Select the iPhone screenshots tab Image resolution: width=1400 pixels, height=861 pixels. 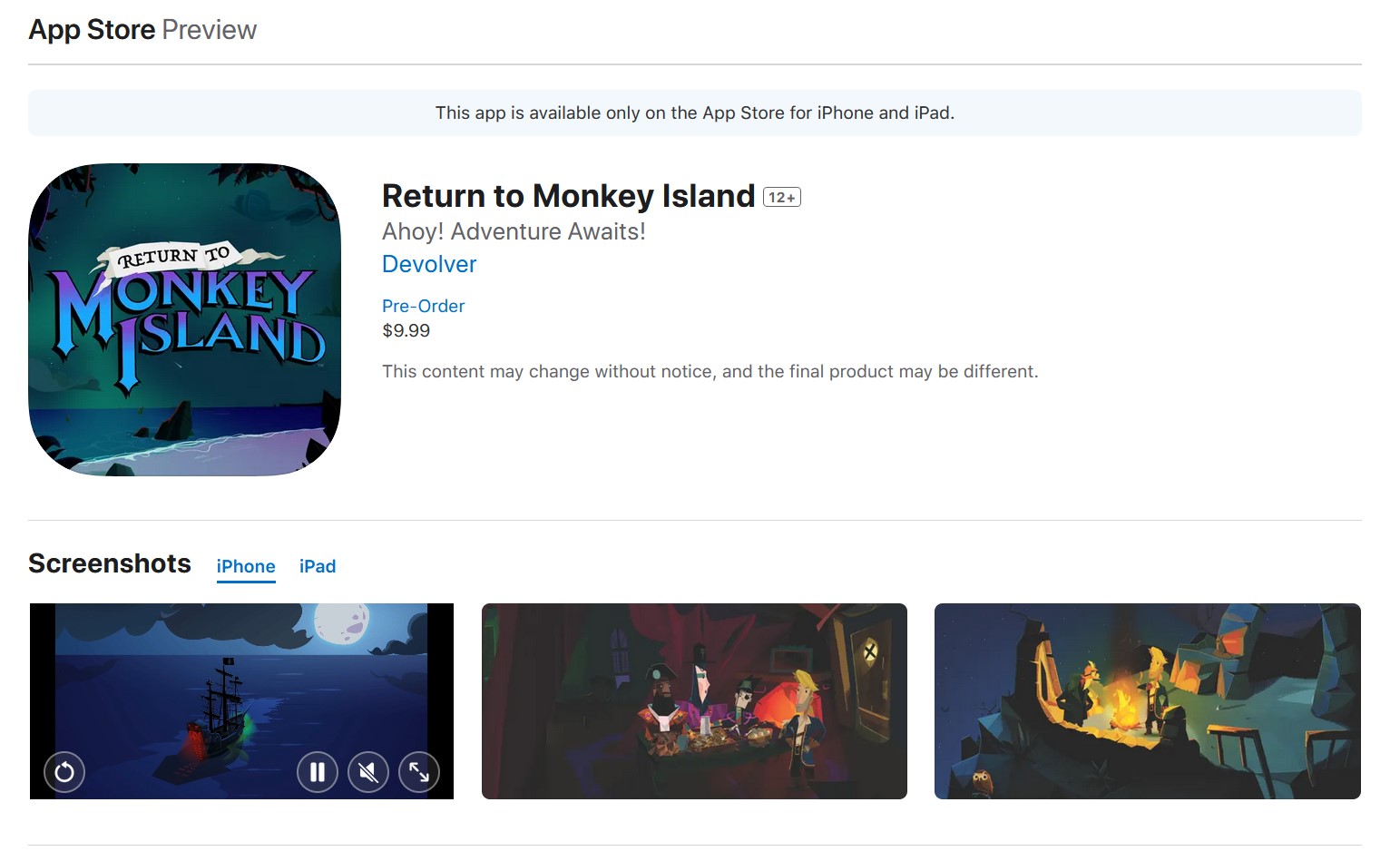pos(246,566)
